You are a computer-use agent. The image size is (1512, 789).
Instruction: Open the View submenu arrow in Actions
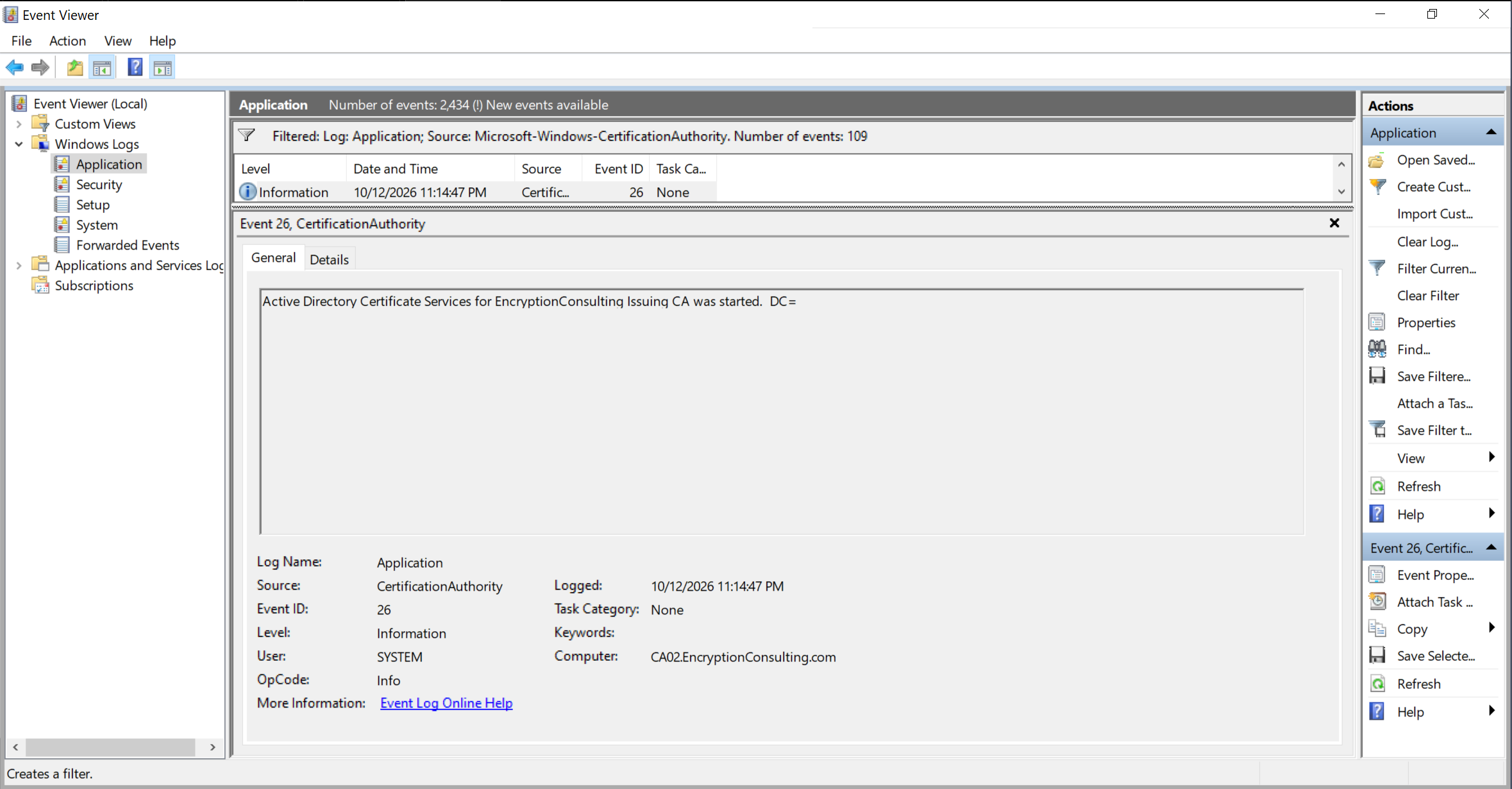[1491, 457]
